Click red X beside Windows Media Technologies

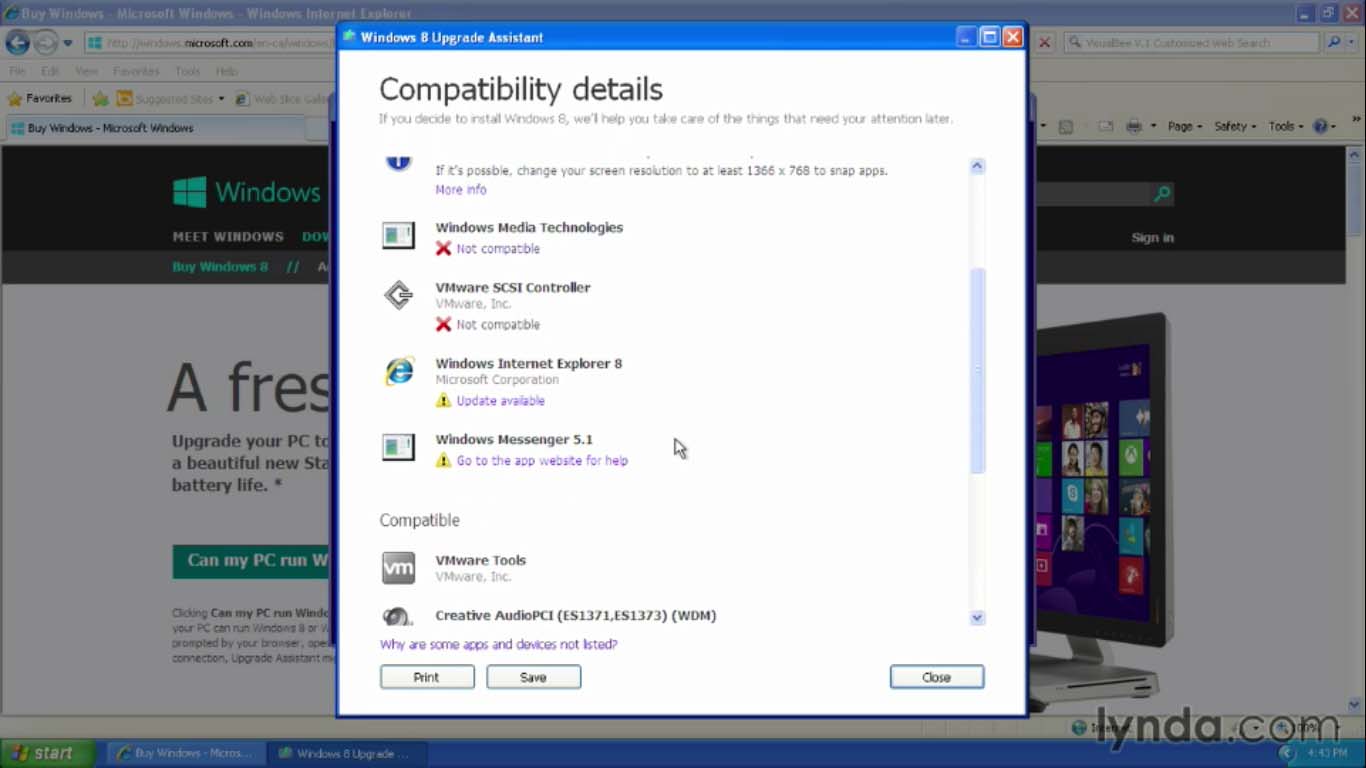click(443, 248)
